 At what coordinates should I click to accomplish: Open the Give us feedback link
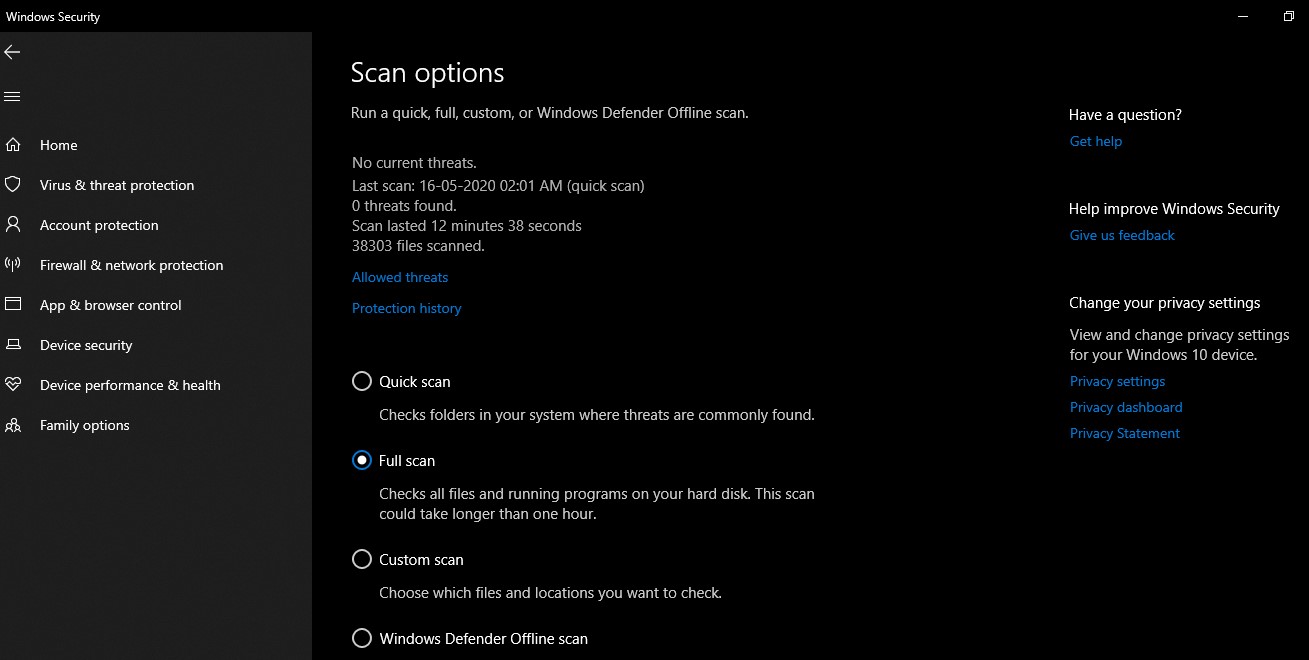(1122, 235)
